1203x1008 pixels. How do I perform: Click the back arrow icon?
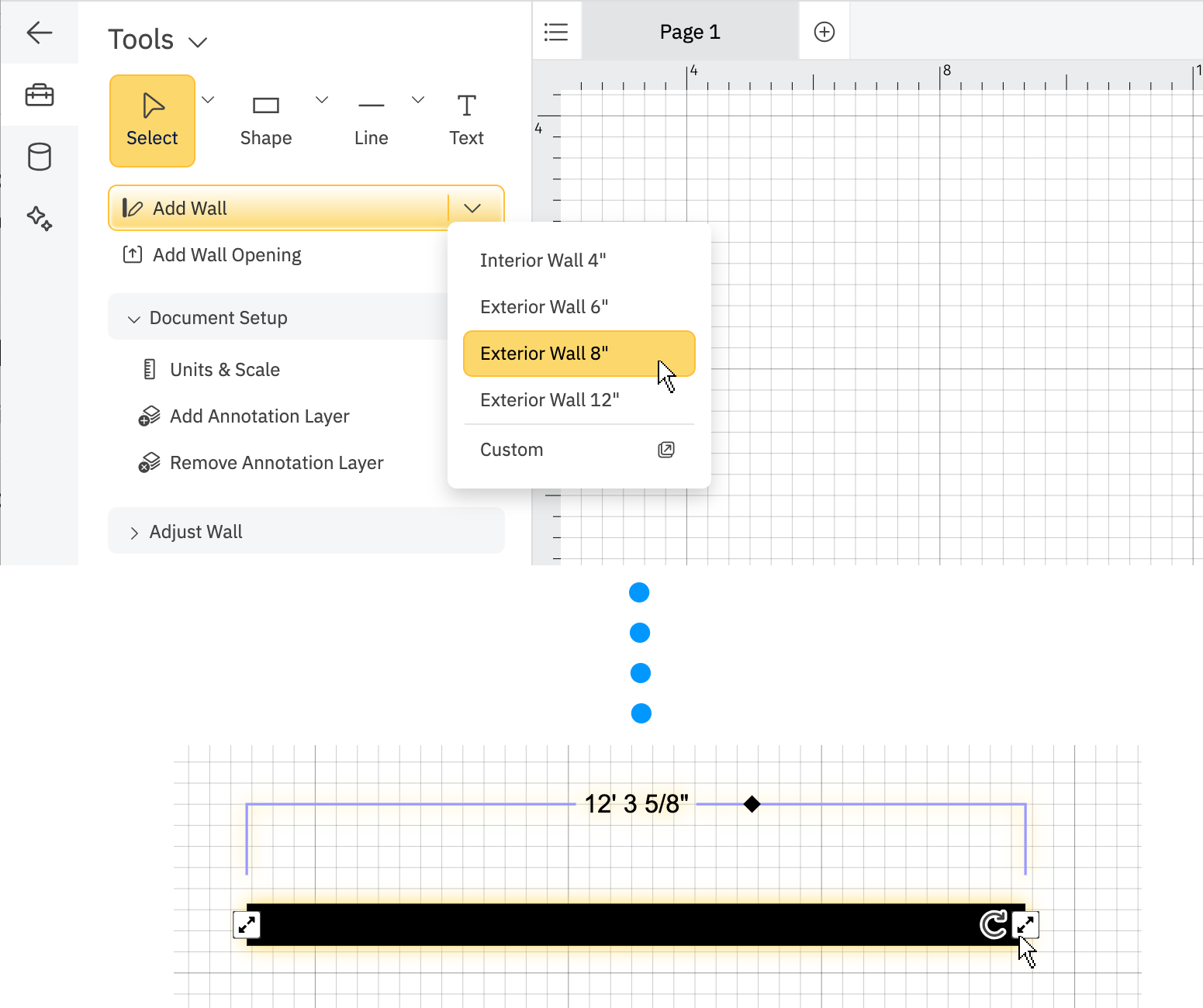click(39, 33)
